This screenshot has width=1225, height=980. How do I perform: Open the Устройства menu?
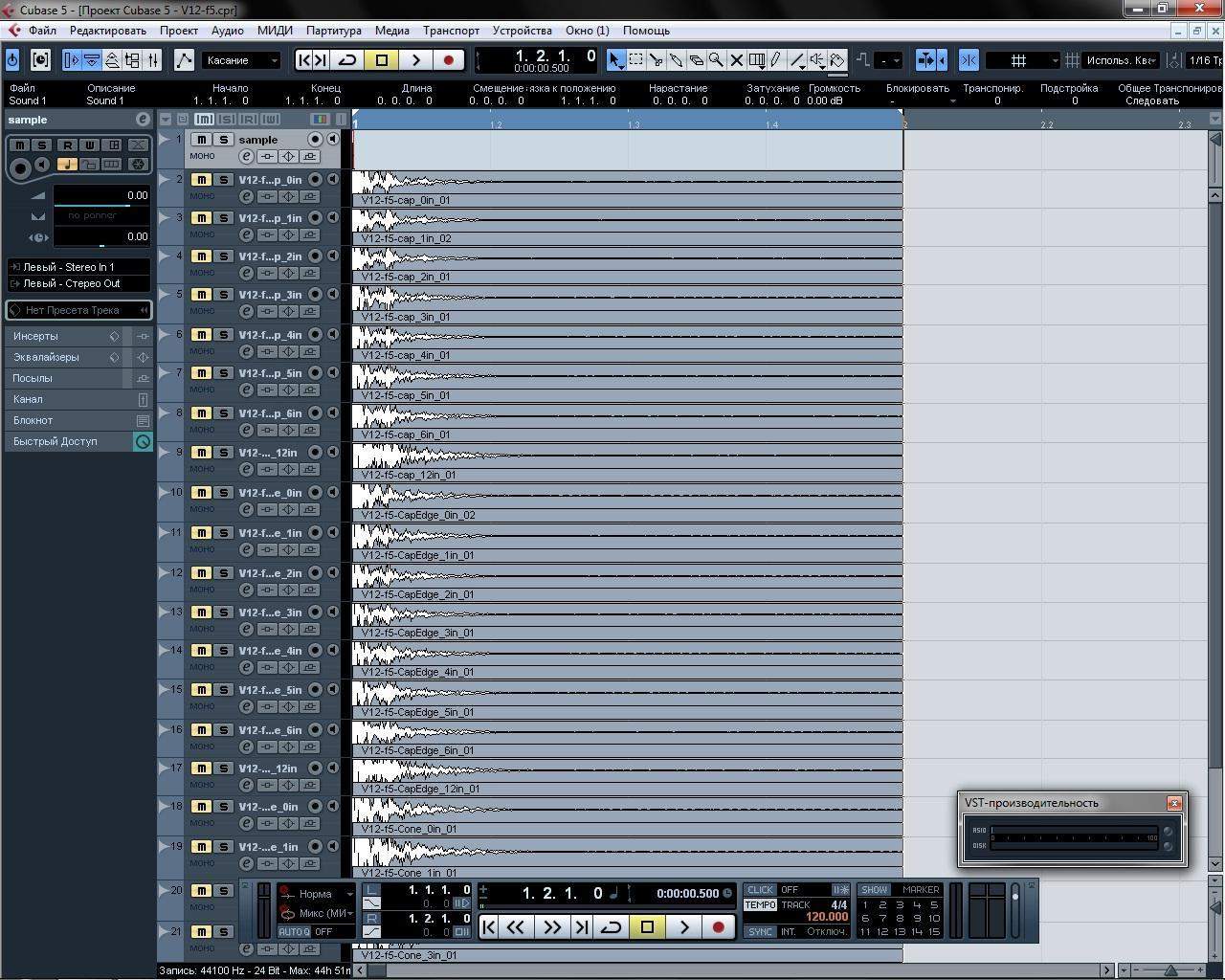pos(523,31)
